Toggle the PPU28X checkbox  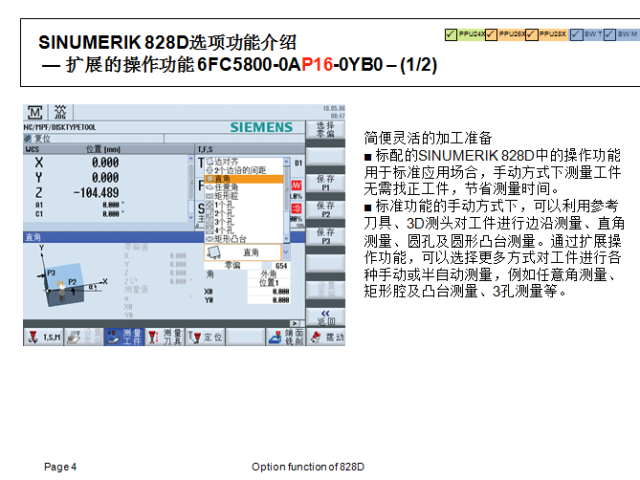[x=531, y=35]
